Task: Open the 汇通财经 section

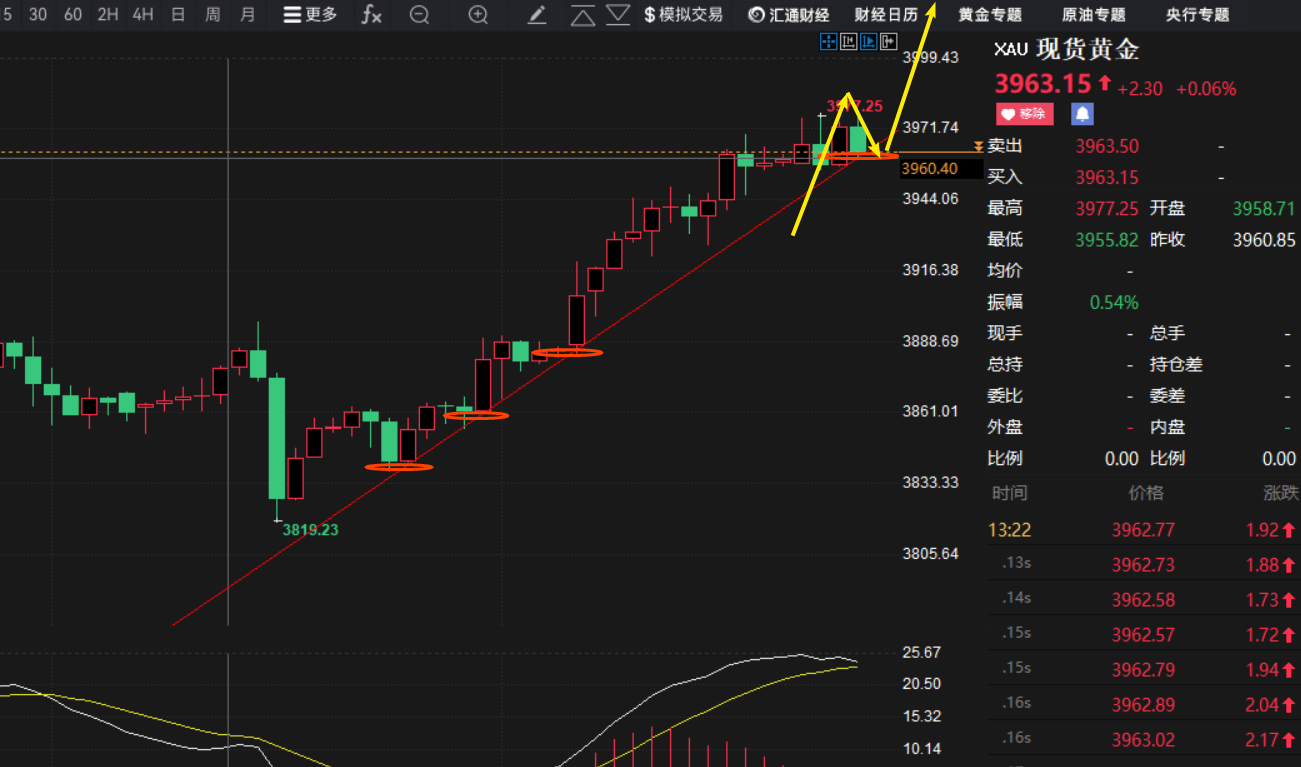Action: pos(789,15)
